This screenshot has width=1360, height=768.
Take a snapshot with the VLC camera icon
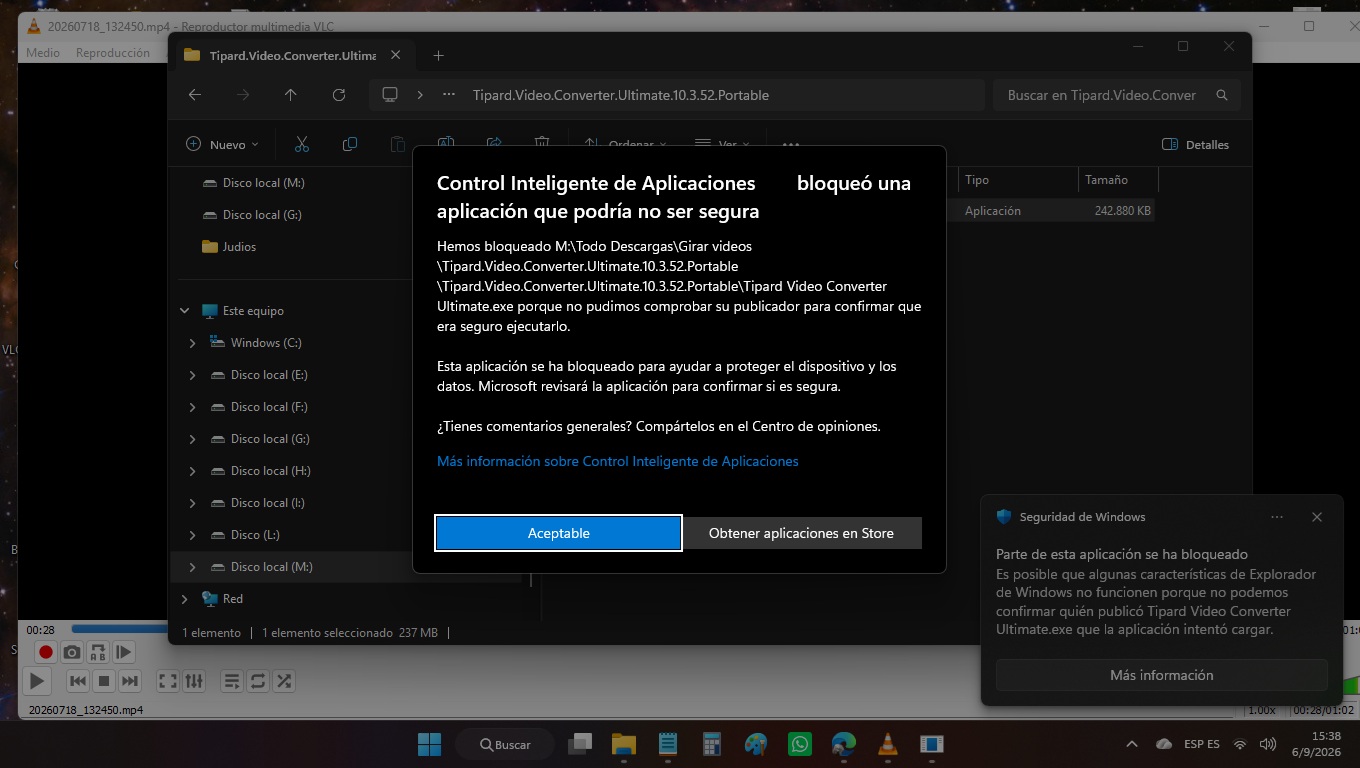point(71,653)
